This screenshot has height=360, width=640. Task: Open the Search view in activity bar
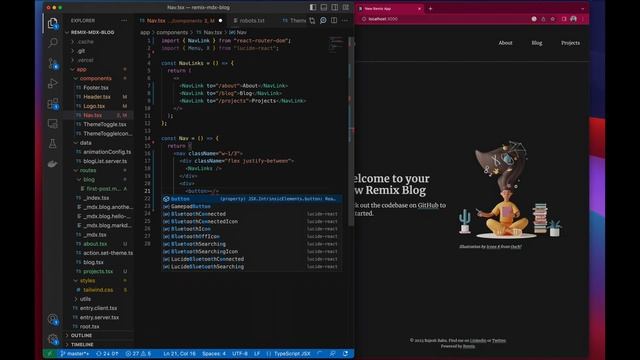point(53,43)
